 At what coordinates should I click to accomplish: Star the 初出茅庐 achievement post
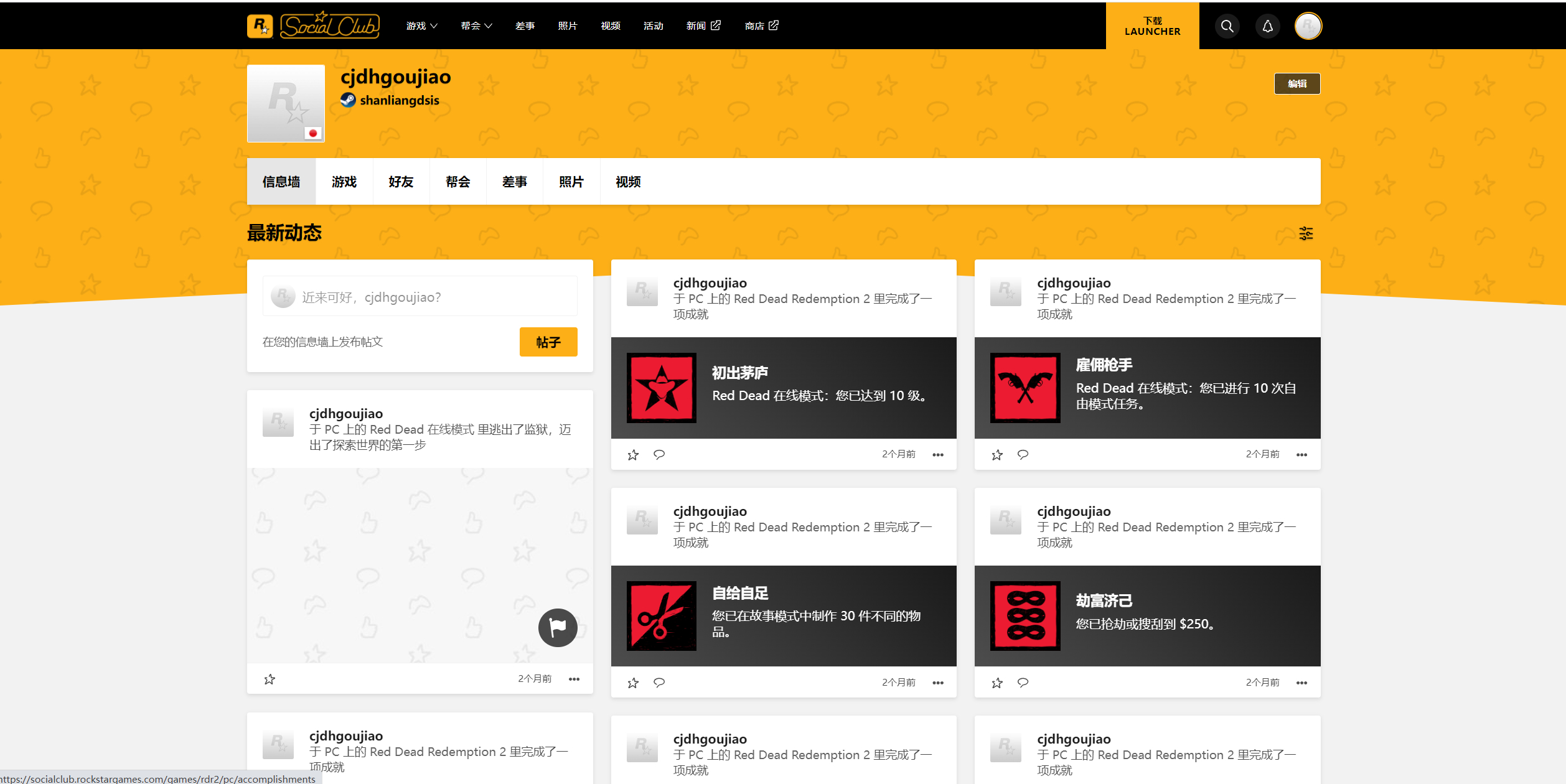pyautogui.click(x=633, y=455)
